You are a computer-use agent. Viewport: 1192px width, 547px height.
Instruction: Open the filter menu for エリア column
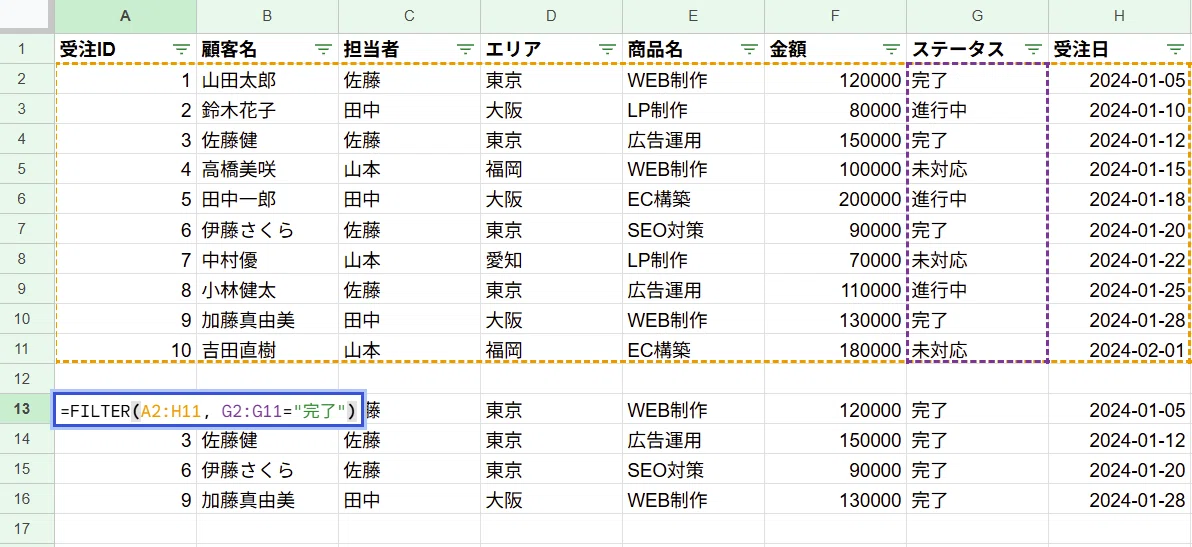607,49
